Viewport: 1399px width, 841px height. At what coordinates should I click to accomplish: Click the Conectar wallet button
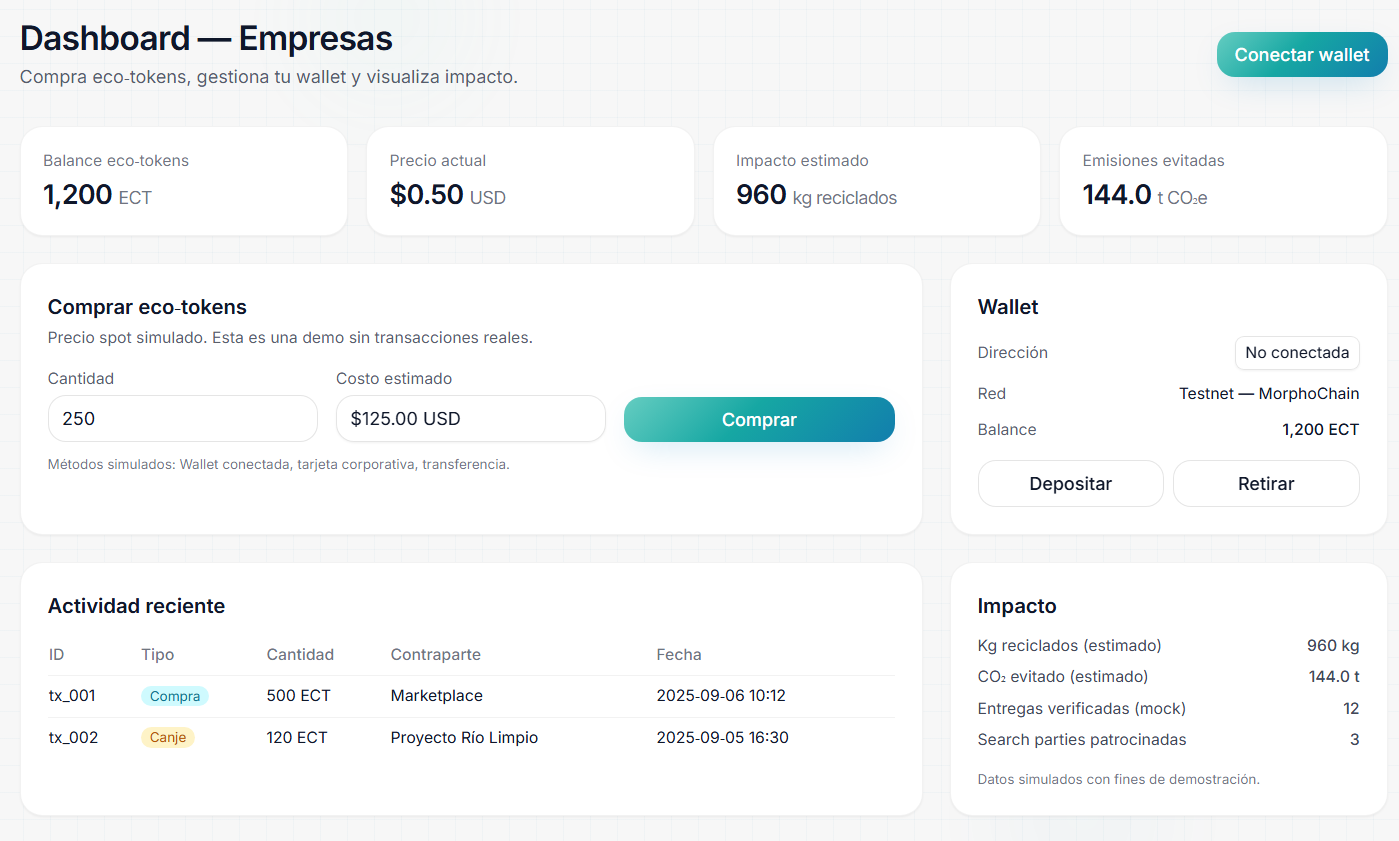point(1302,55)
